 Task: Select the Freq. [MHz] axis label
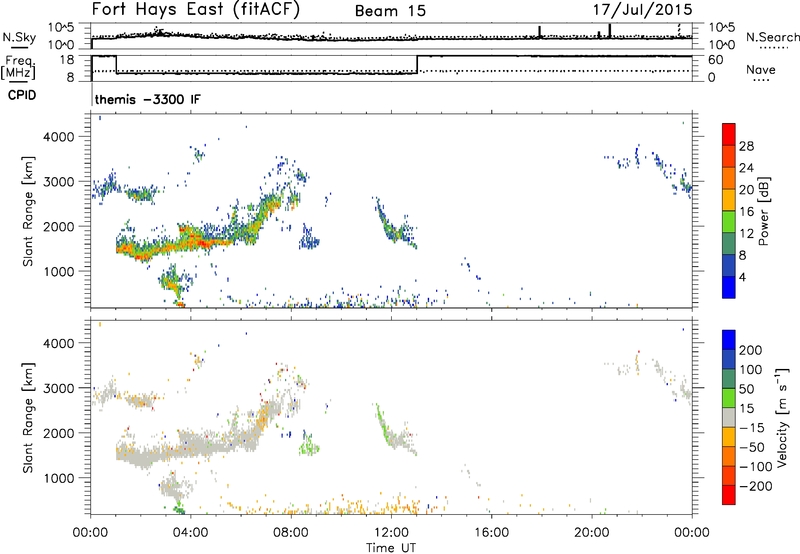click(18, 68)
